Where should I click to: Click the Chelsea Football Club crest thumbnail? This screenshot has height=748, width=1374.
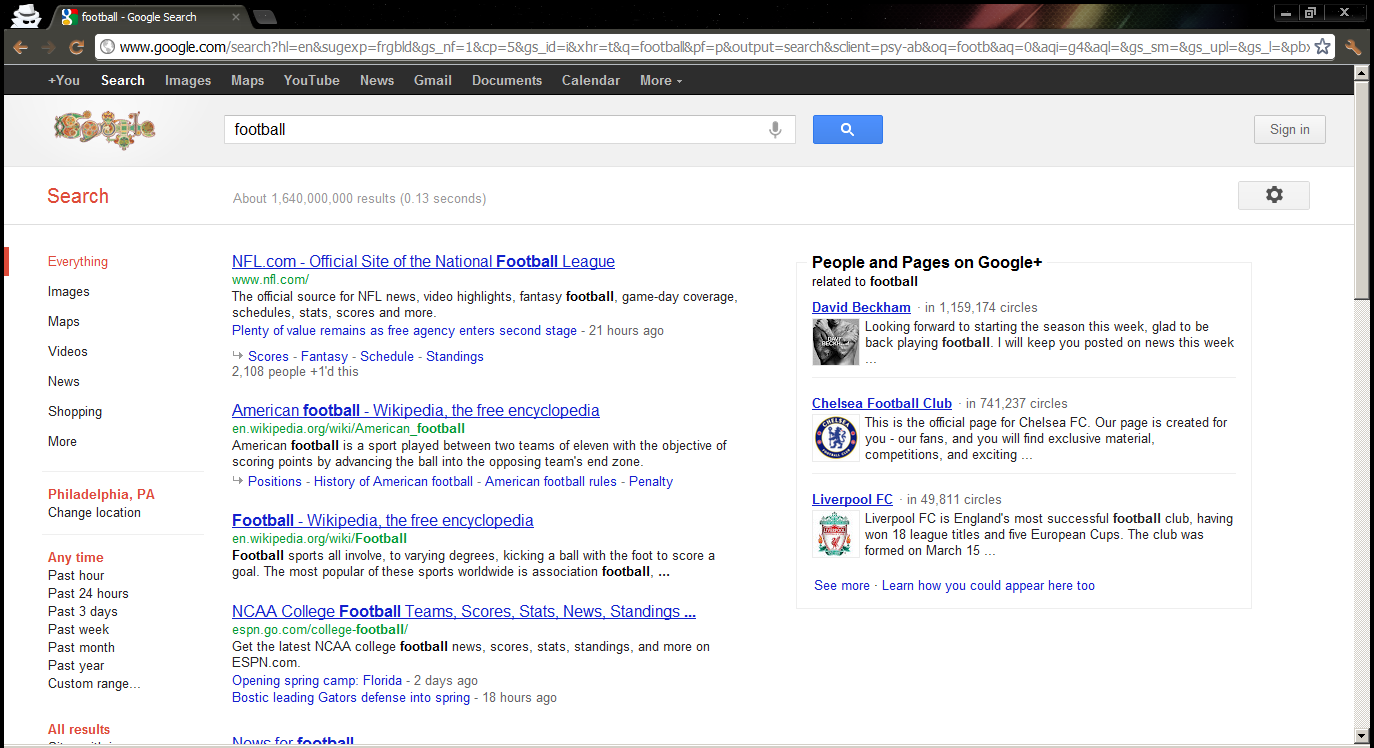coord(835,438)
